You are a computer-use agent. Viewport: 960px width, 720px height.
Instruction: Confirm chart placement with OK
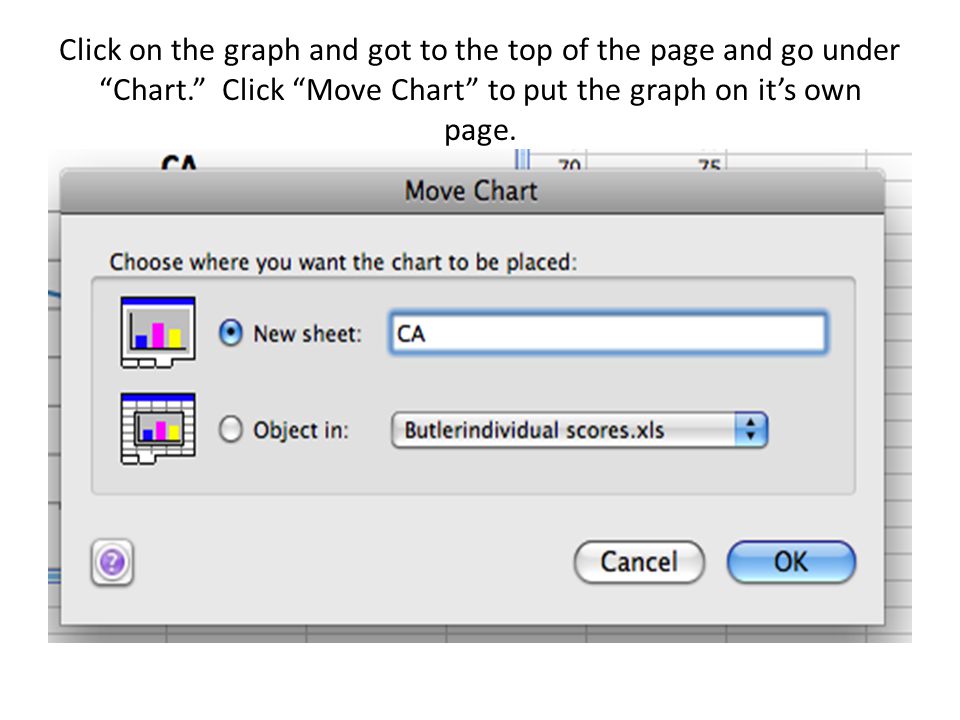791,562
